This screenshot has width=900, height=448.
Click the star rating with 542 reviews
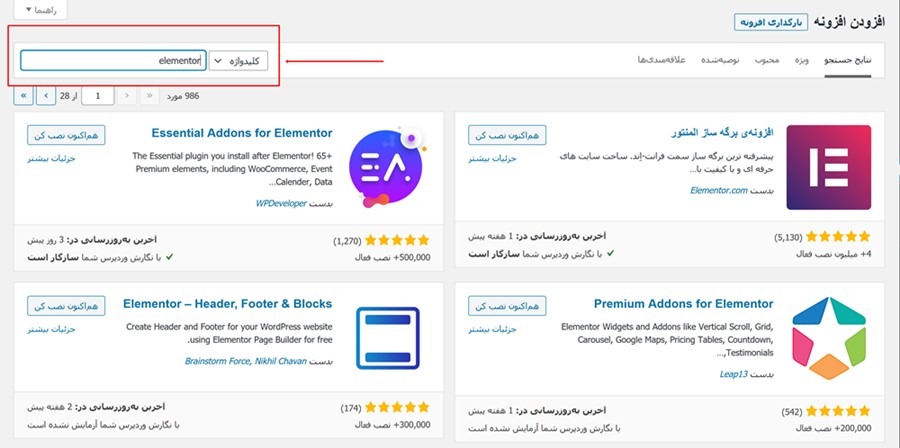[838, 411]
